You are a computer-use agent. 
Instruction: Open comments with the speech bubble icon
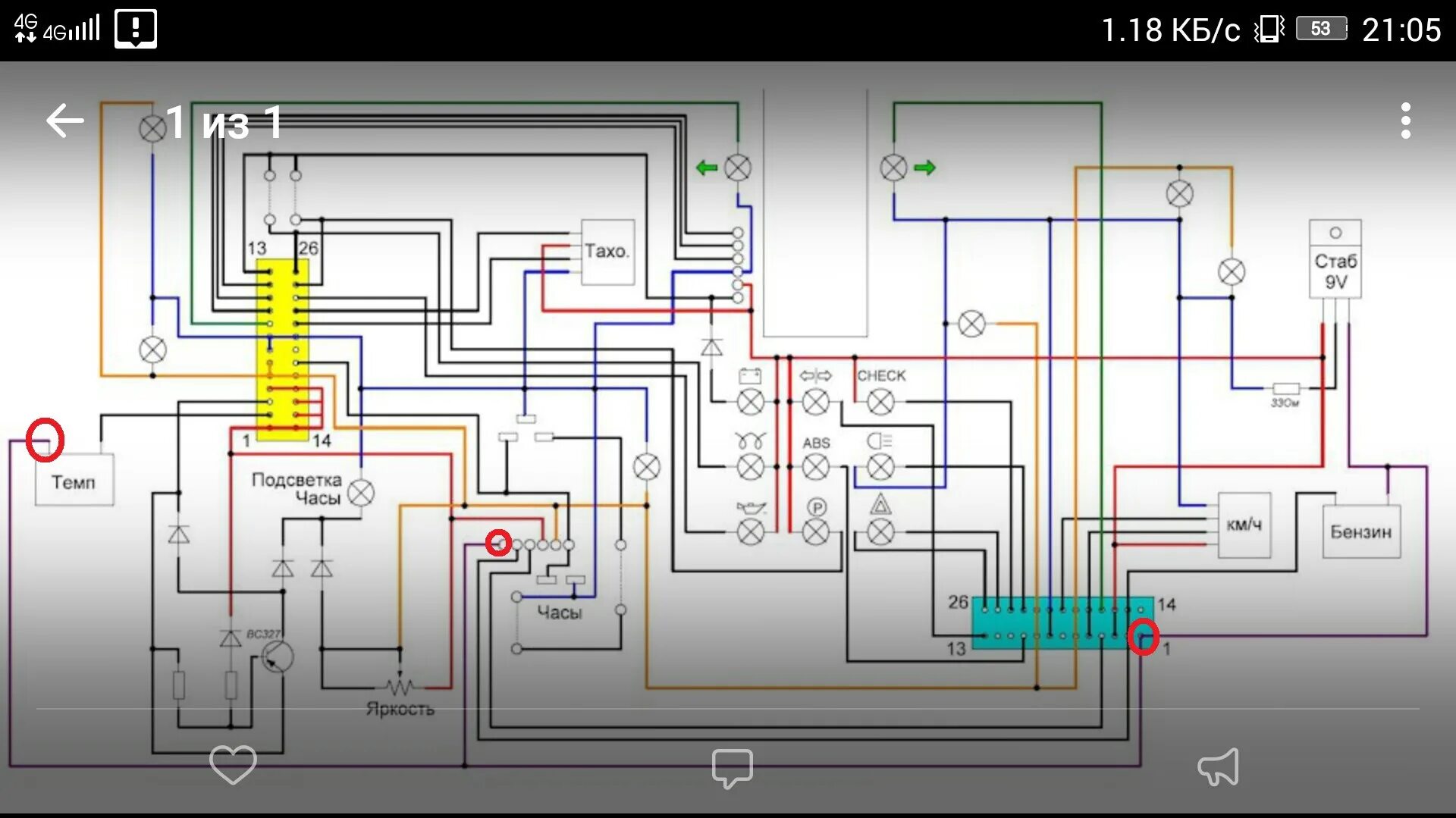click(x=732, y=768)
